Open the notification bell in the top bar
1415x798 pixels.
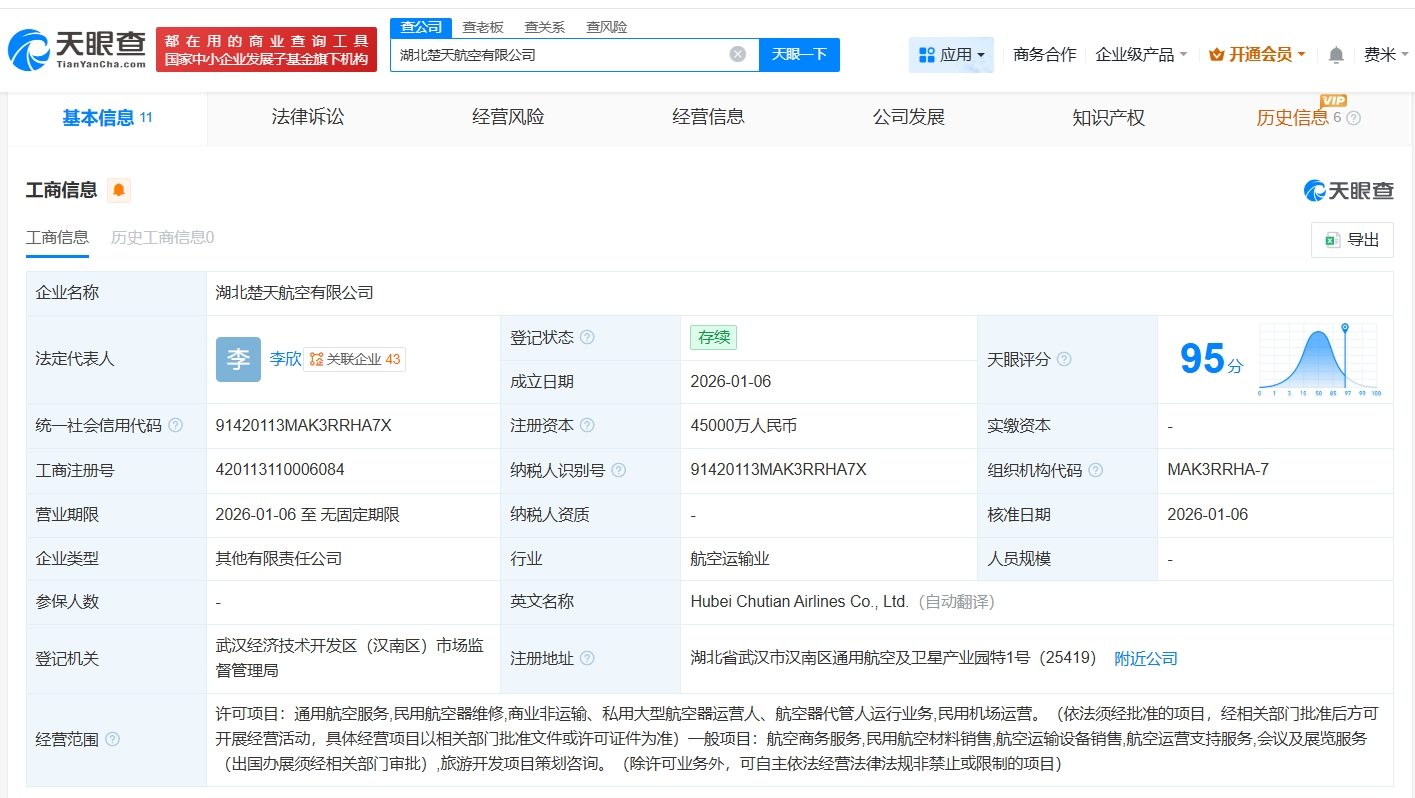click(1336, 55)
